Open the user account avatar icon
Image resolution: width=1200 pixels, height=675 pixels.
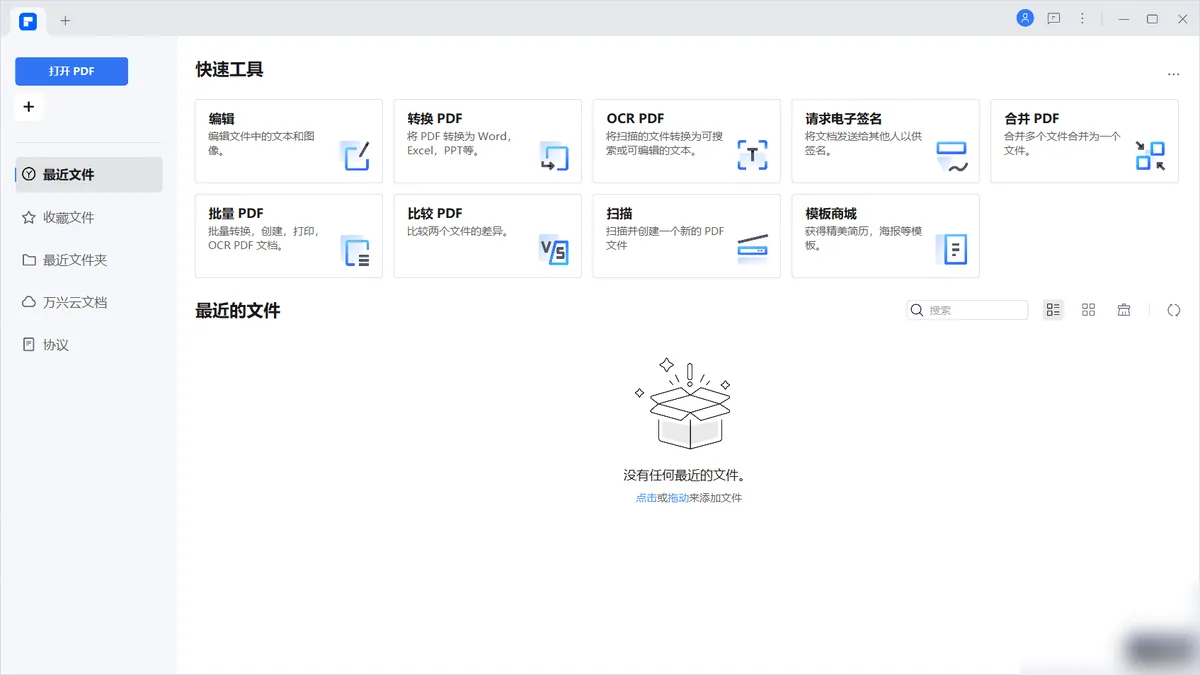tap(1025, 18)
